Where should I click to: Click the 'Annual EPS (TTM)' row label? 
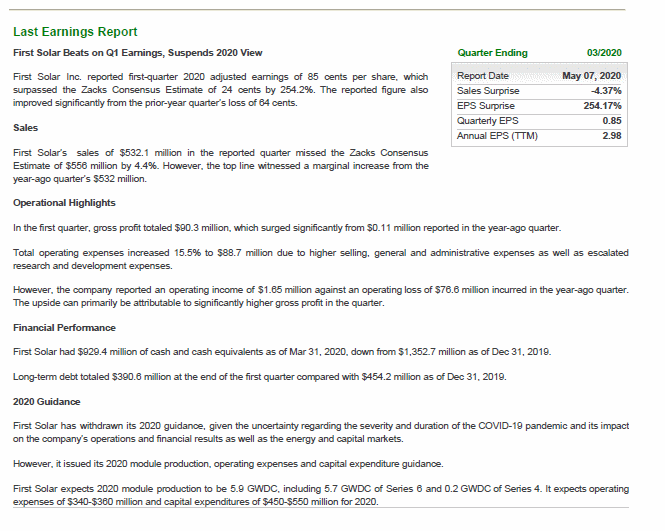(497, 136)
